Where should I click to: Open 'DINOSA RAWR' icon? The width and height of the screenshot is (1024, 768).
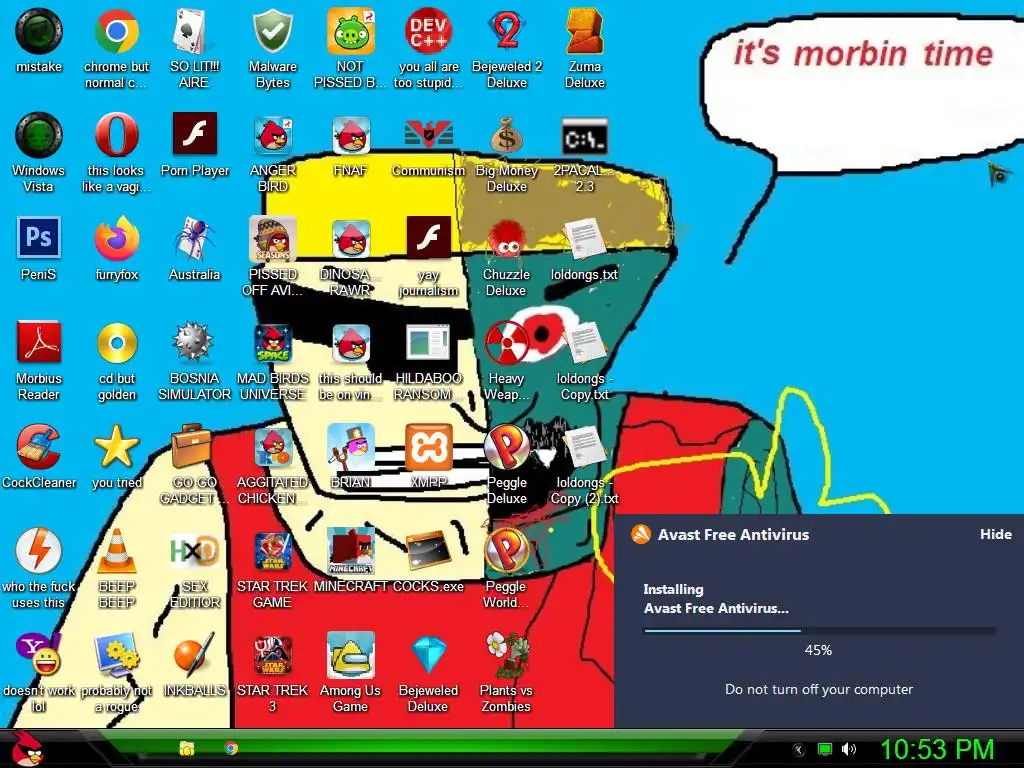(x=350, y=239)
